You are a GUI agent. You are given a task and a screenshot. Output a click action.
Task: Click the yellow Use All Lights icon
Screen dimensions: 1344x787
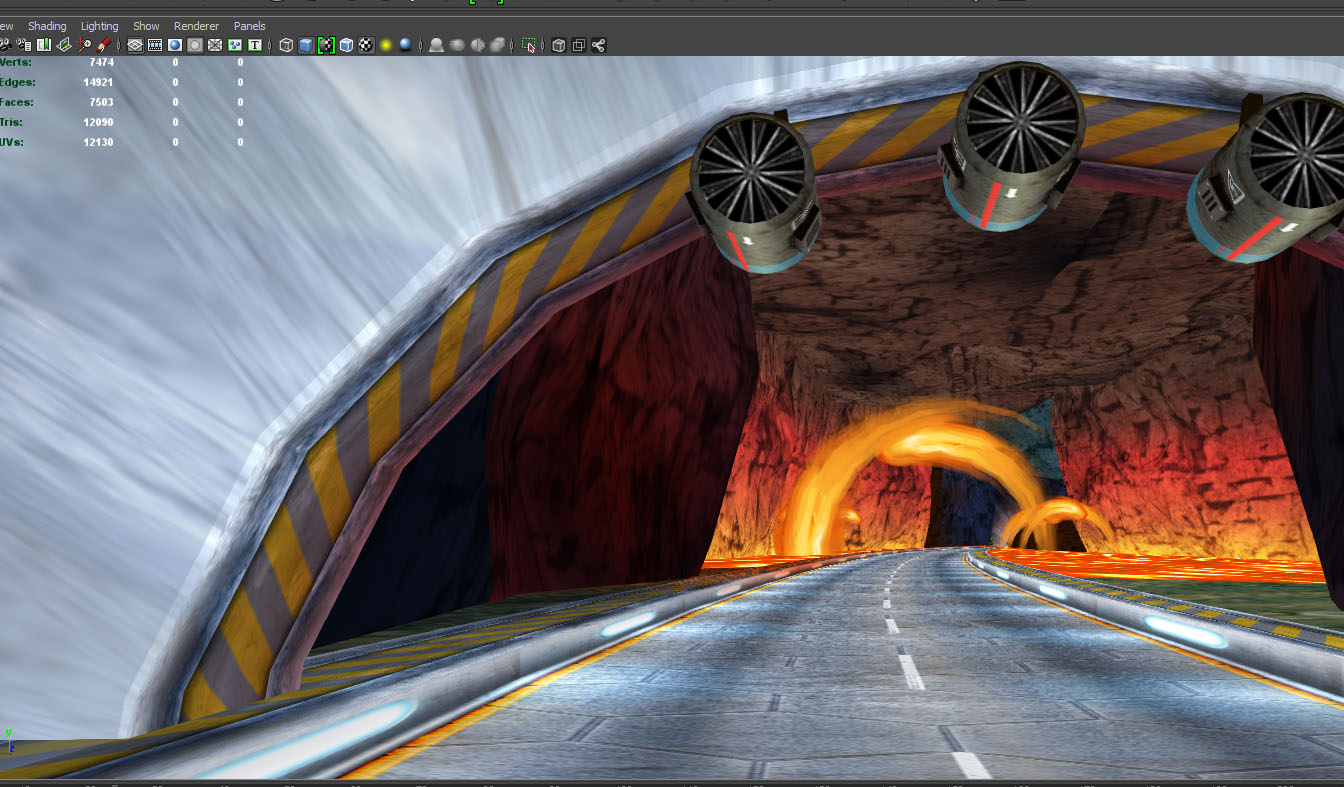coord(385,45)
